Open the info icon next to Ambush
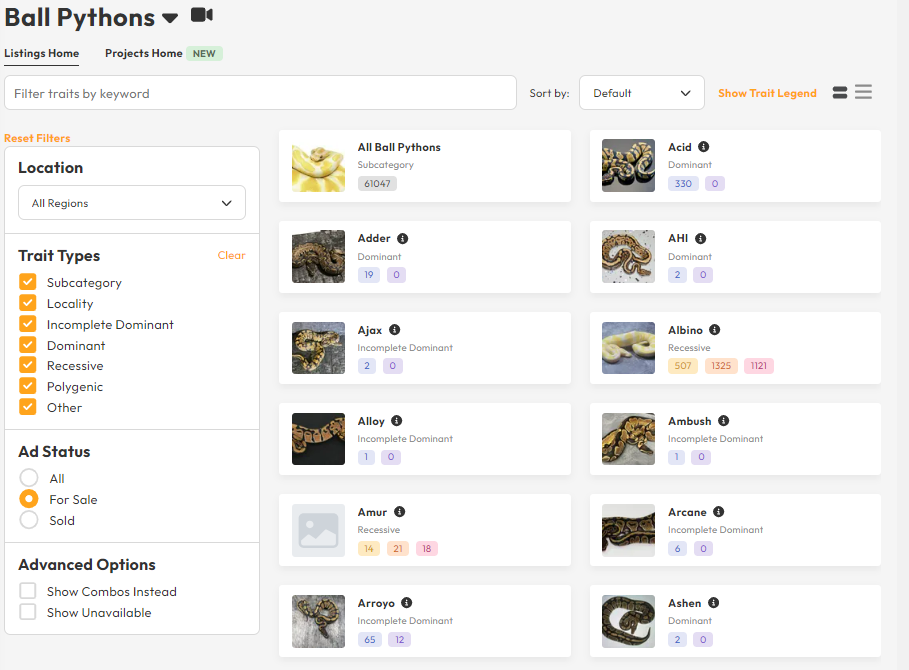 pyautogui.click(x=723, y=421)
